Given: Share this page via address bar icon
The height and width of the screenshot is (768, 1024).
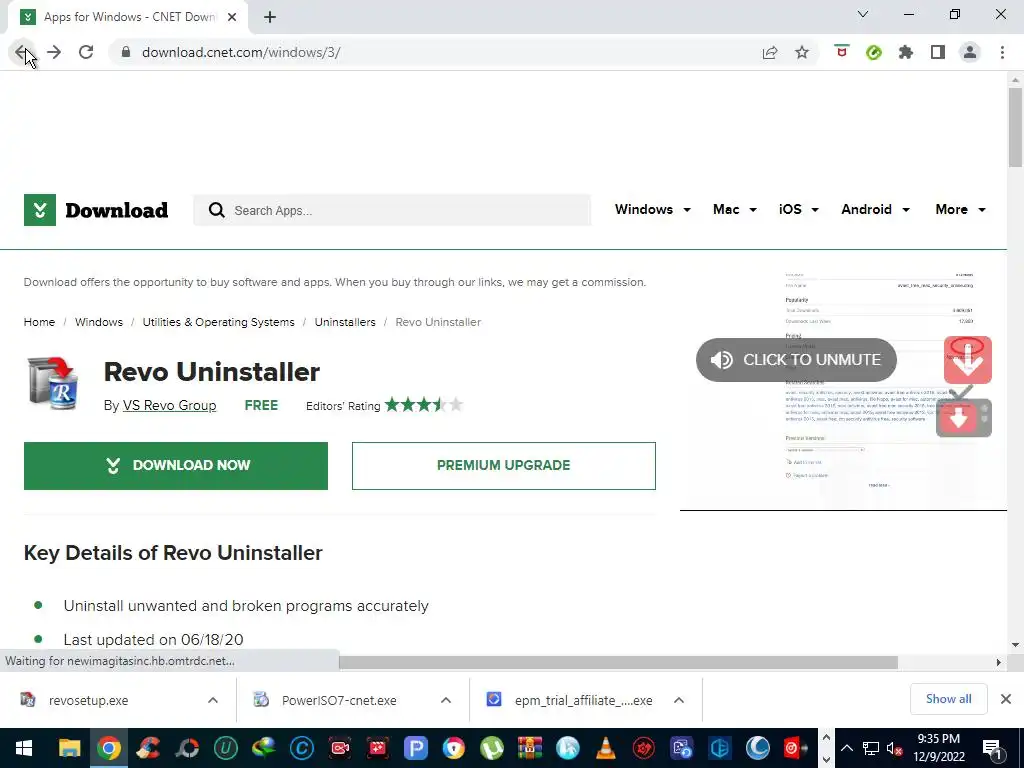Looking at the screenshot, I should [770, 52].
